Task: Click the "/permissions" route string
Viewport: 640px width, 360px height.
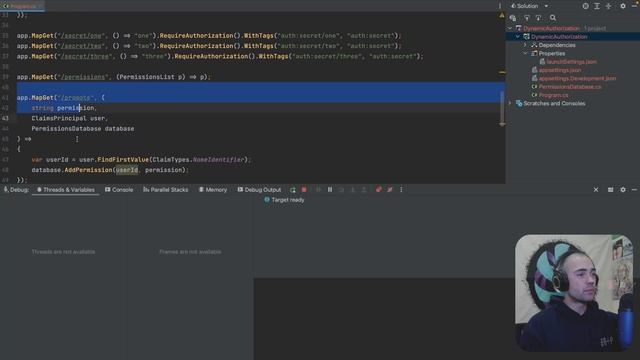Action: point(83,77)
